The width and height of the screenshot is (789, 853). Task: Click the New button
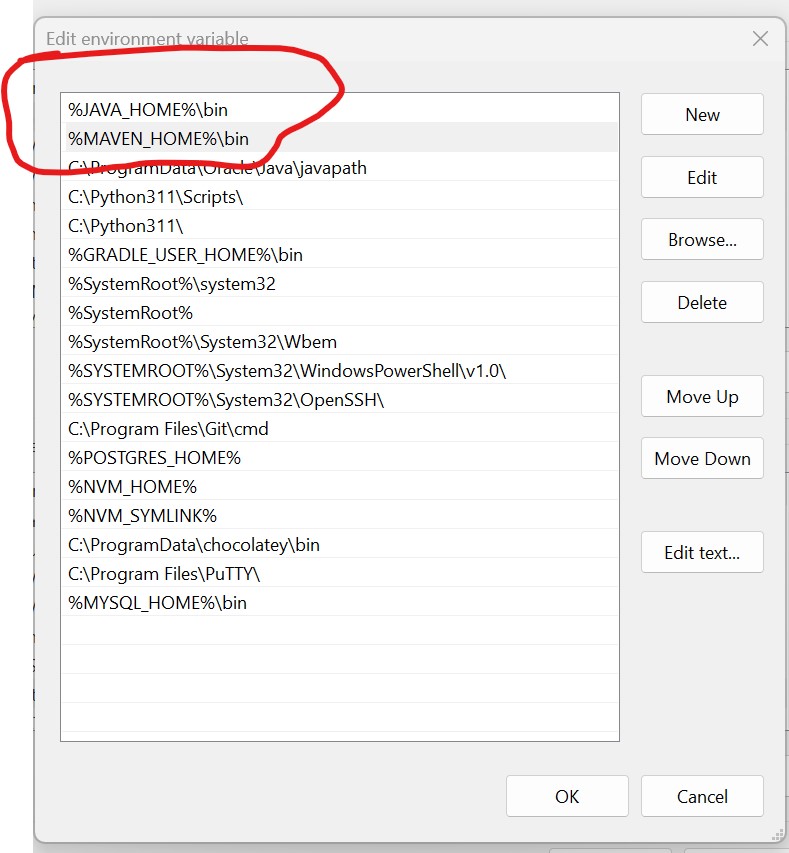coord(702,115)
